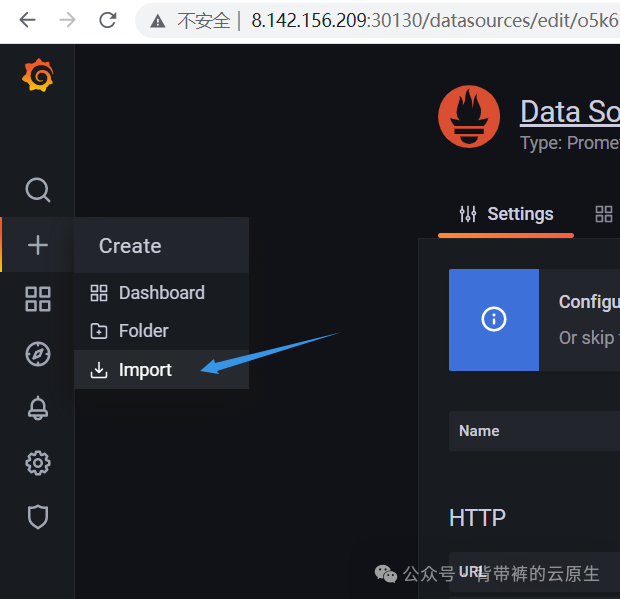The width and height of the screenshot is (620, 599).
Task: Open the Configuration gear icon
Action: 38,463
